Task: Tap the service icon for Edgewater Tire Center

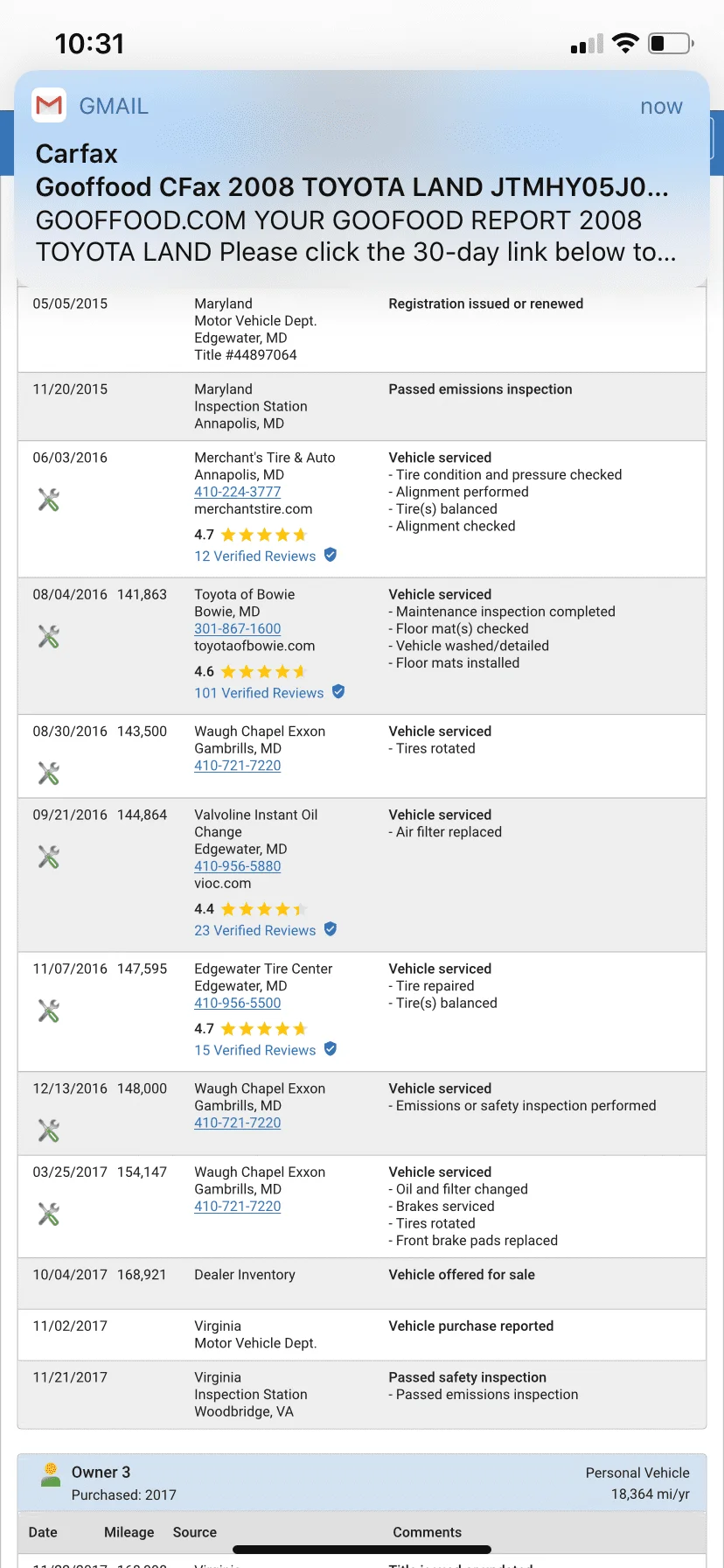Action: (49, 1011)
